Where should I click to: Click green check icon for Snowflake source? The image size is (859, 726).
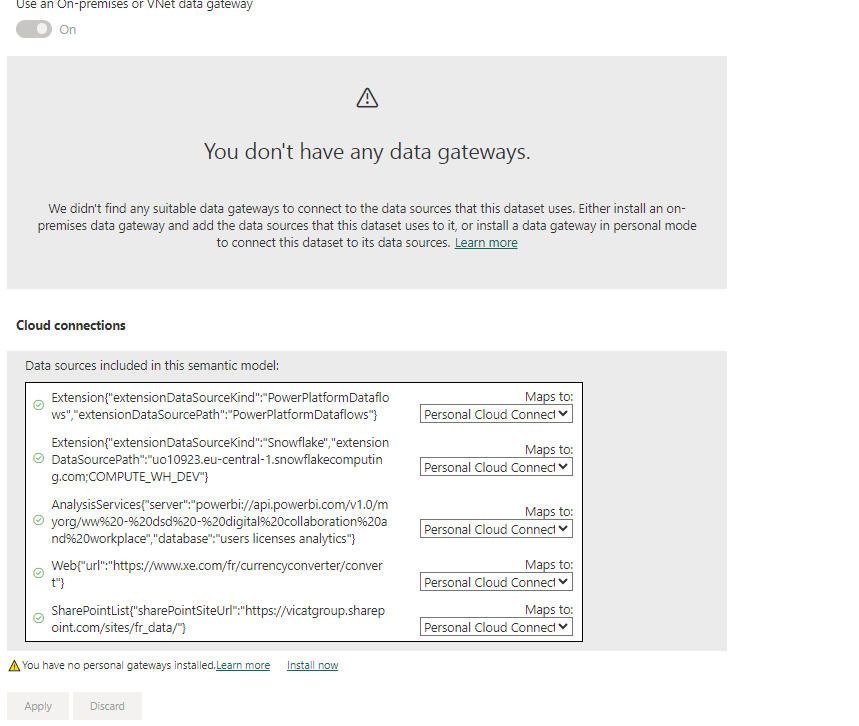coord(38,458)
